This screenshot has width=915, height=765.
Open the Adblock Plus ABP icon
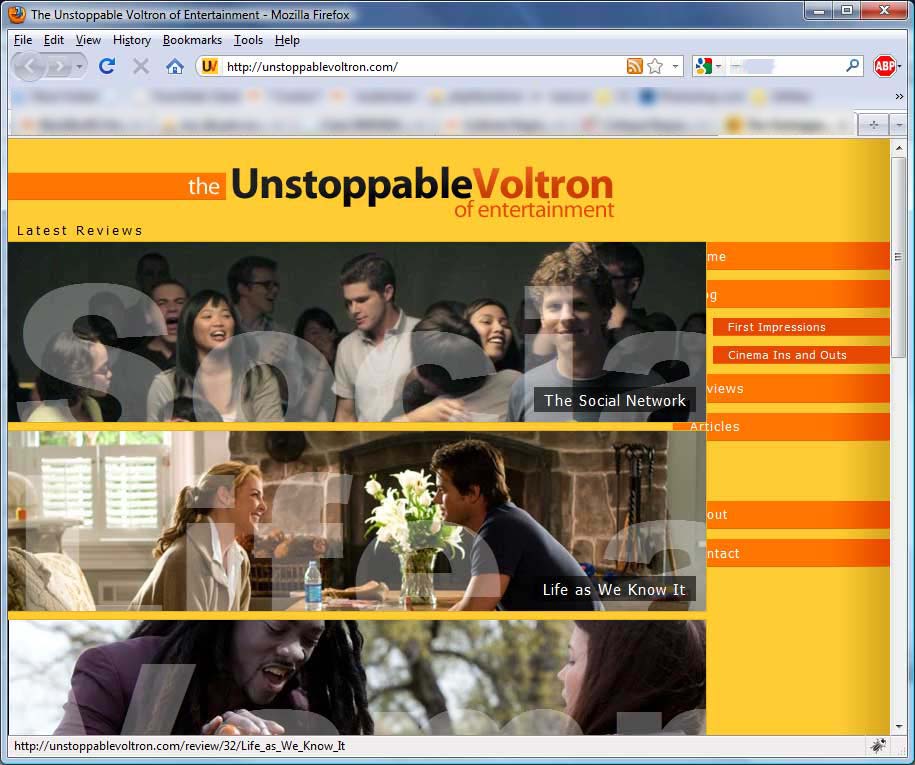[883, 66]
